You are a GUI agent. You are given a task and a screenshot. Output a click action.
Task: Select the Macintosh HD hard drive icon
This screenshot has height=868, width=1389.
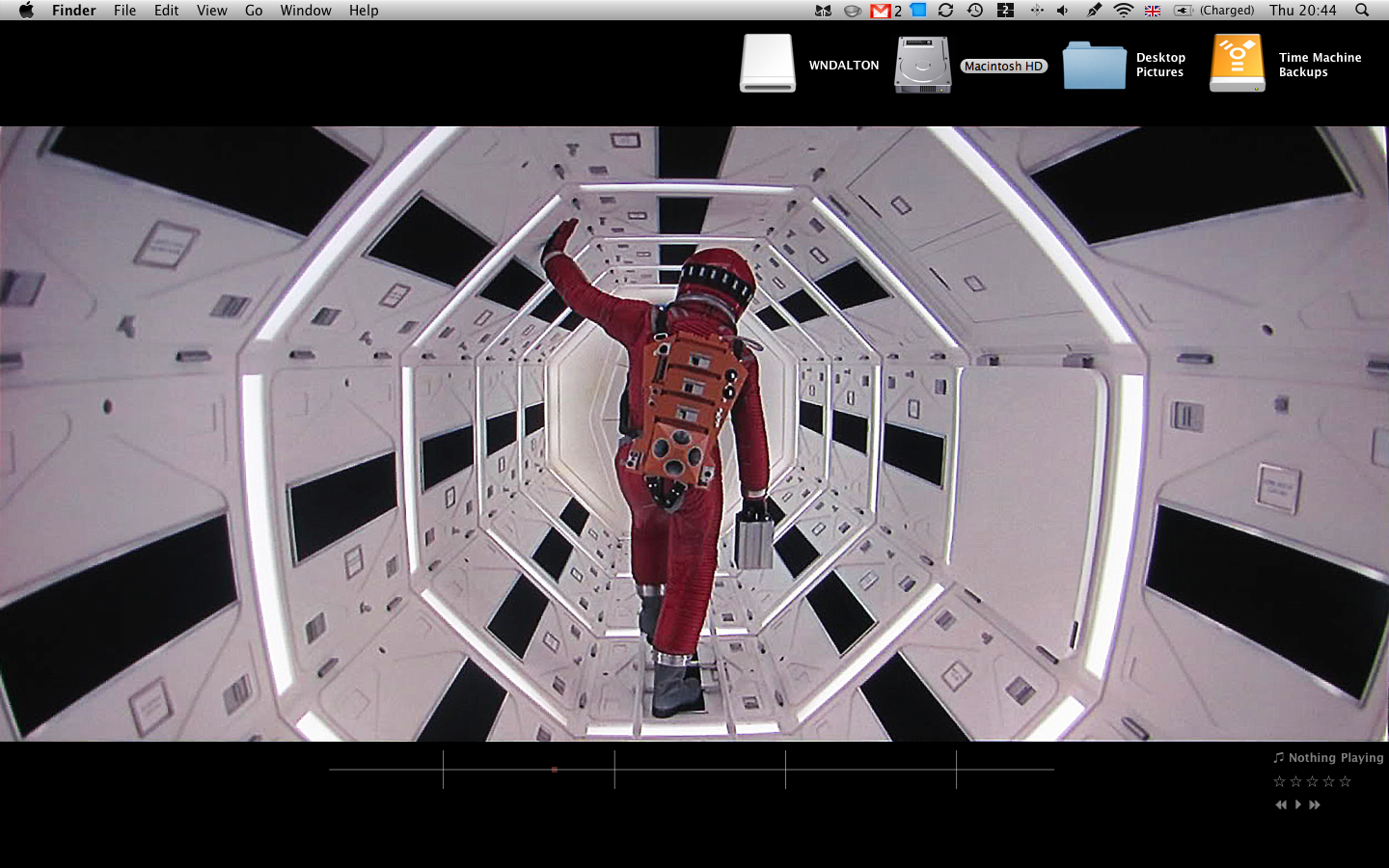coord(923,65)
